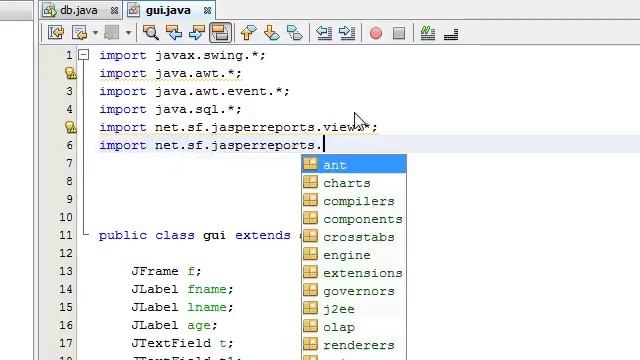640x360 pixels.
Task: Switch to the db.java tab
Action: [79, 10]
